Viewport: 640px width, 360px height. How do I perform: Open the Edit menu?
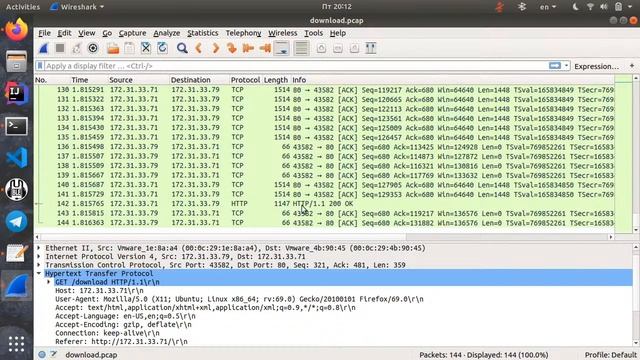64,33
